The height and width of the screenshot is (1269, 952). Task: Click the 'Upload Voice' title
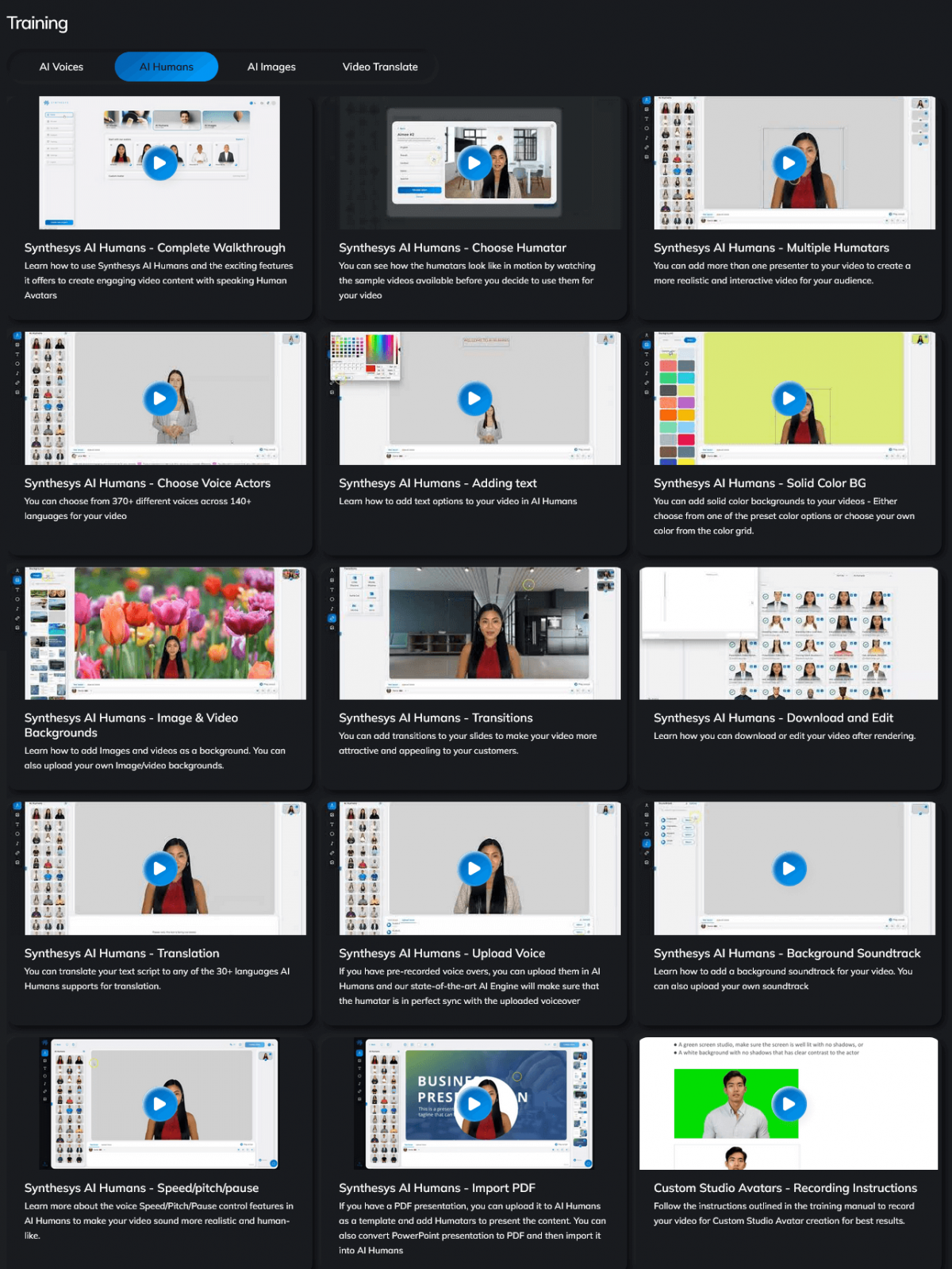tap(442, 953)
